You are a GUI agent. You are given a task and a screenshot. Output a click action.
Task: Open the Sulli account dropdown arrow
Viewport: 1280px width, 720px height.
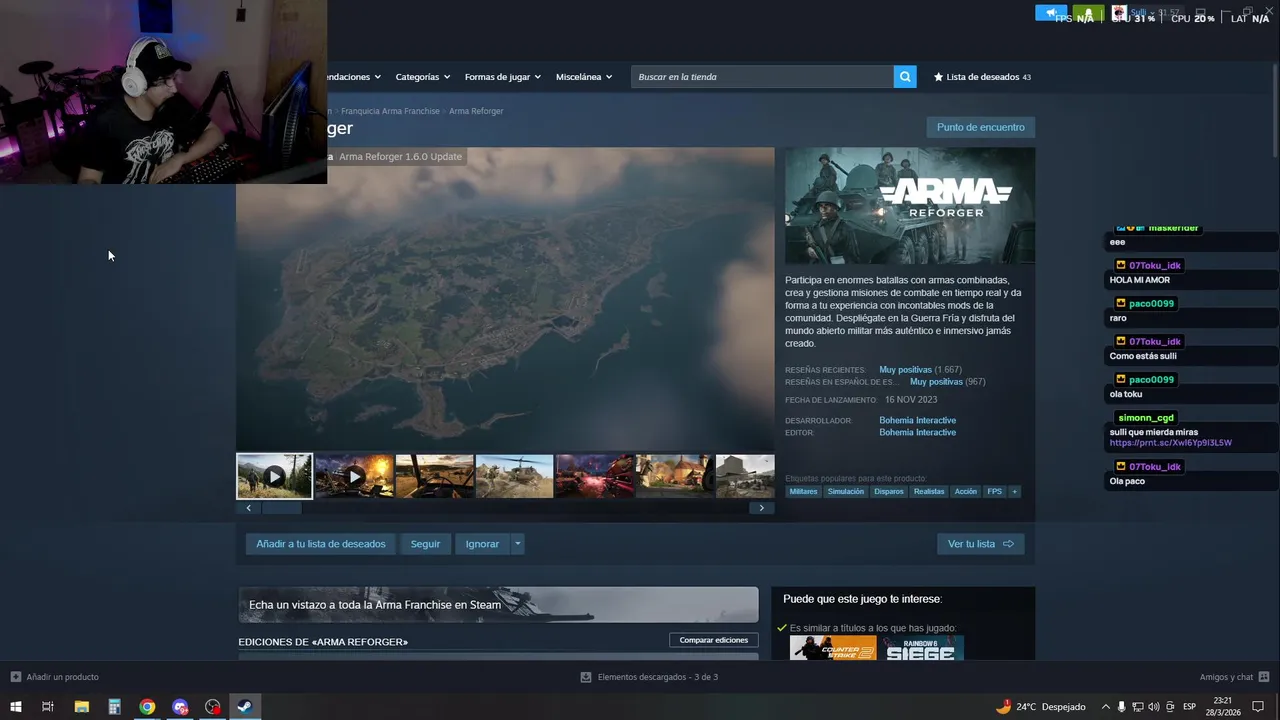(1152, 12)
